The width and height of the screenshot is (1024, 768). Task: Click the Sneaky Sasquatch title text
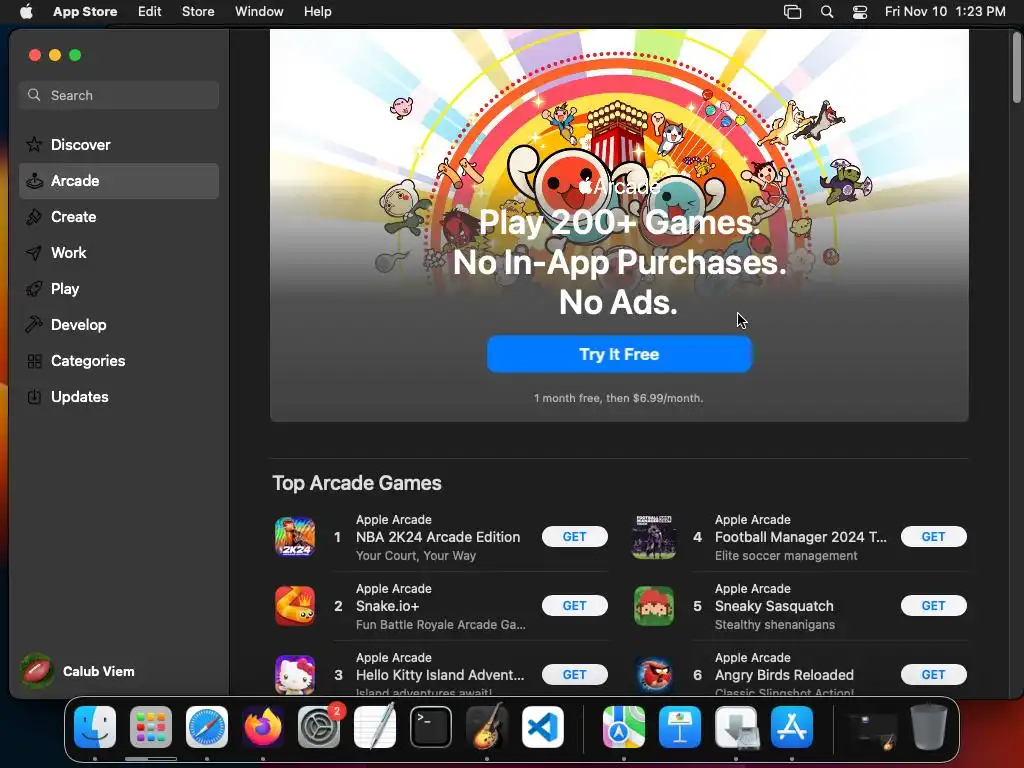[774, 606]
